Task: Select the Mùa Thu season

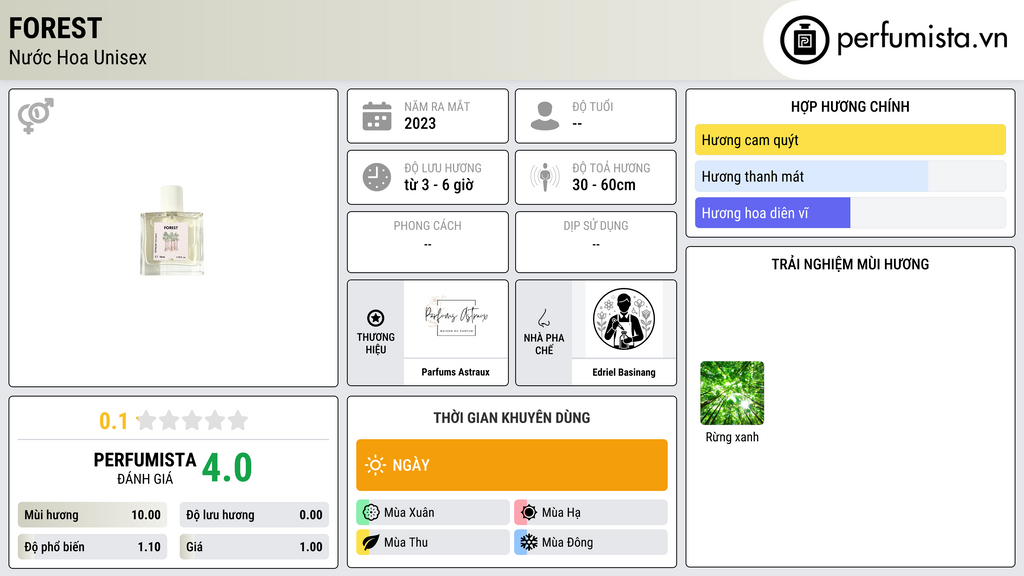Action: click(433, 542)
